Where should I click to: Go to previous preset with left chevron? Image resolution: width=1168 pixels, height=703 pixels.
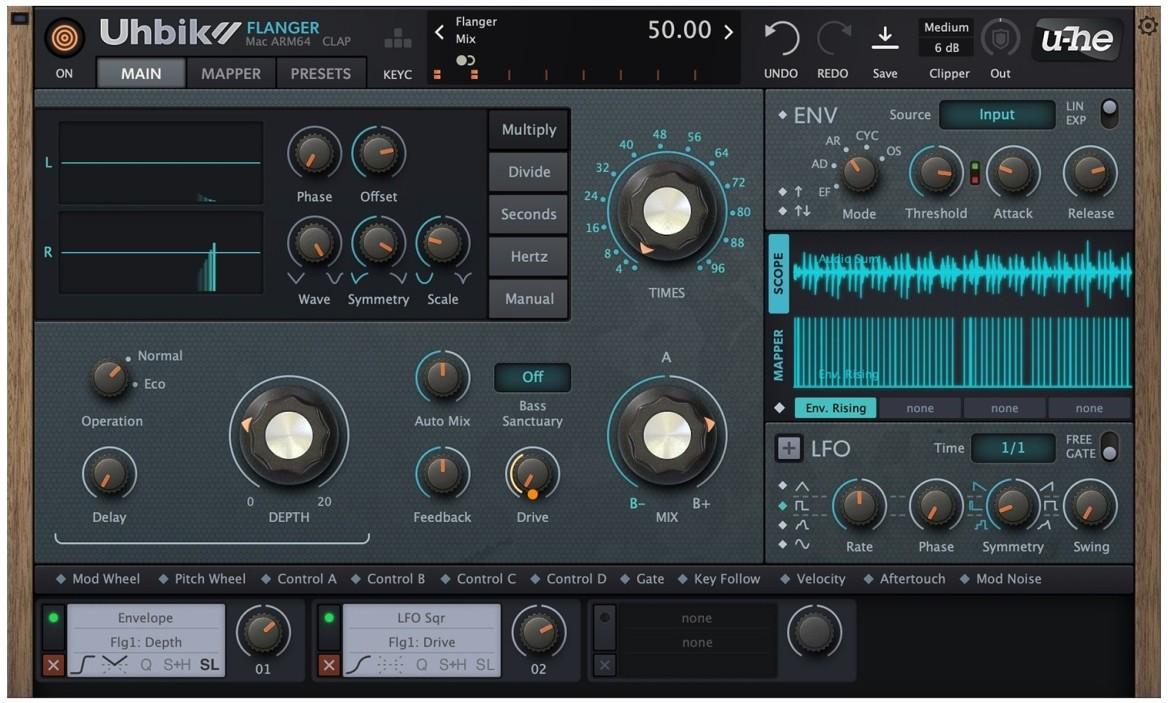(x=439, y=32)
